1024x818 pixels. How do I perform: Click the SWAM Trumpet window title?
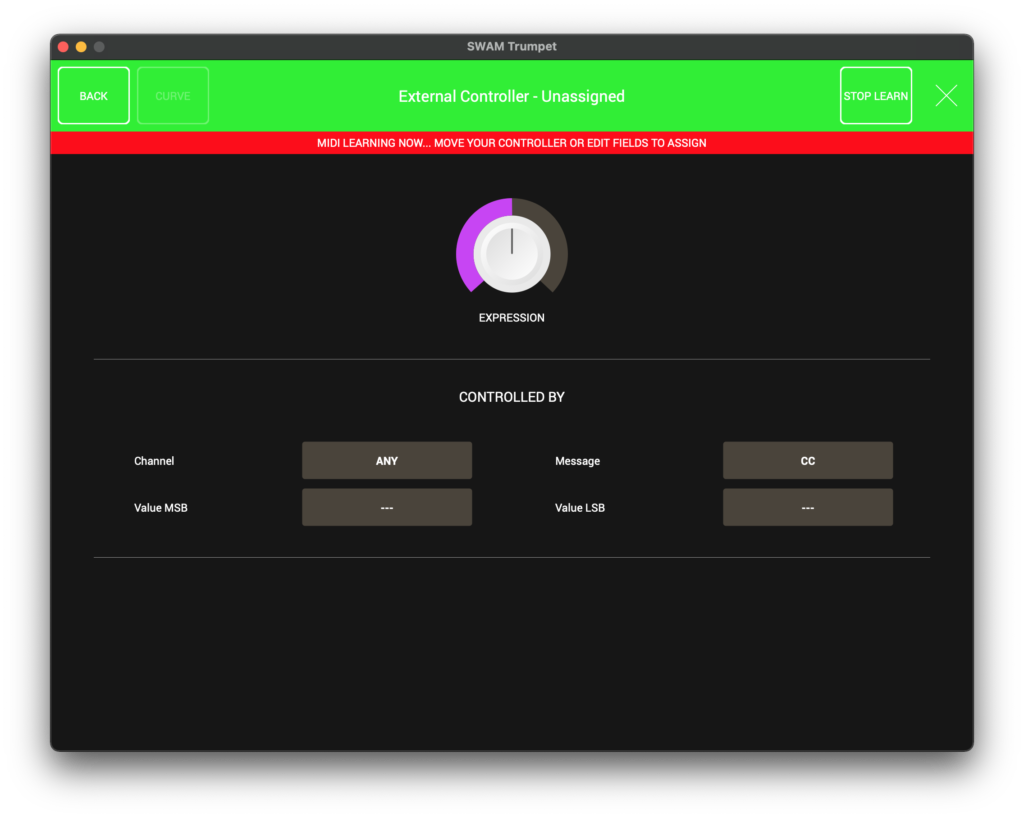tap(512, 47)
